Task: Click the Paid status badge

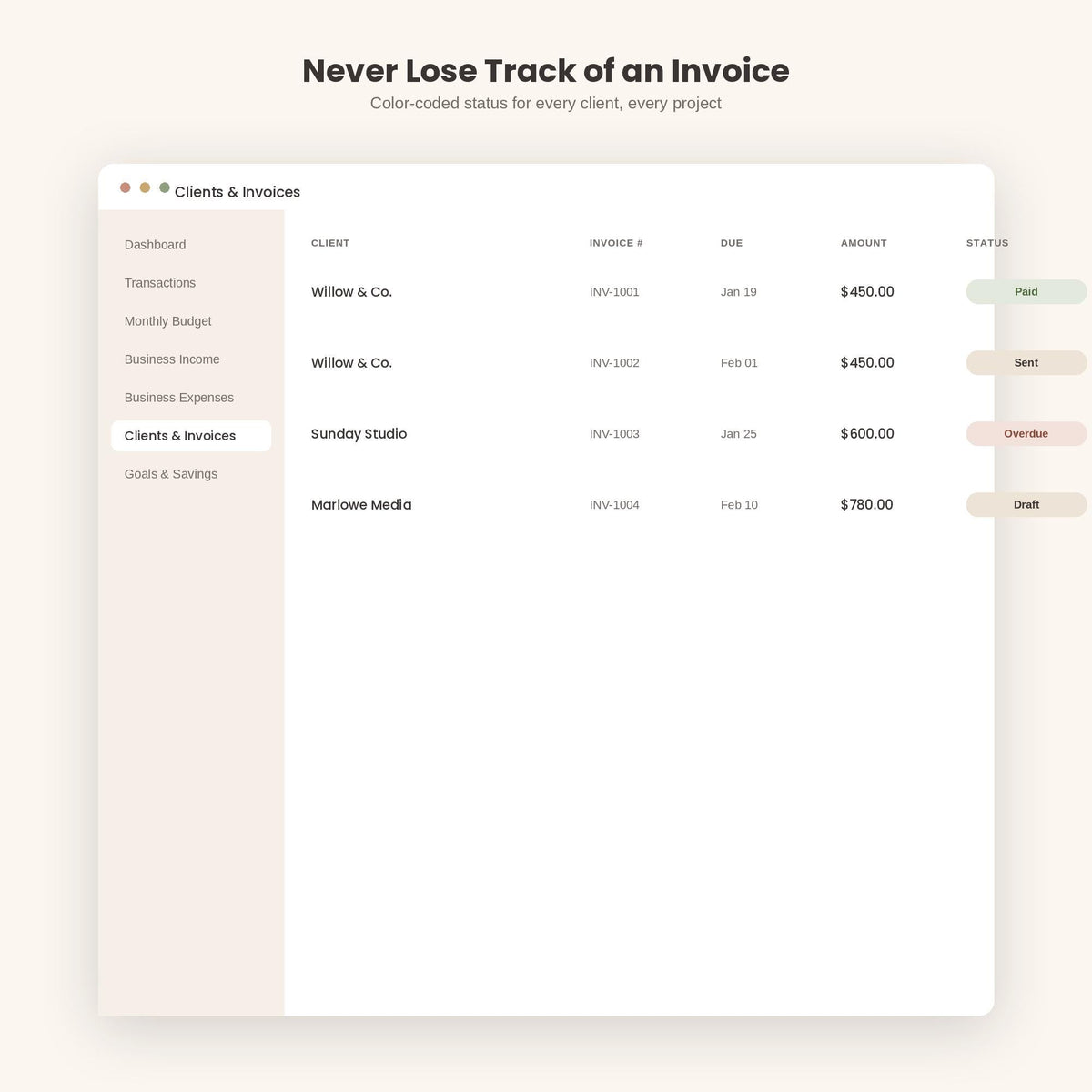Action: click(1026, 292)
